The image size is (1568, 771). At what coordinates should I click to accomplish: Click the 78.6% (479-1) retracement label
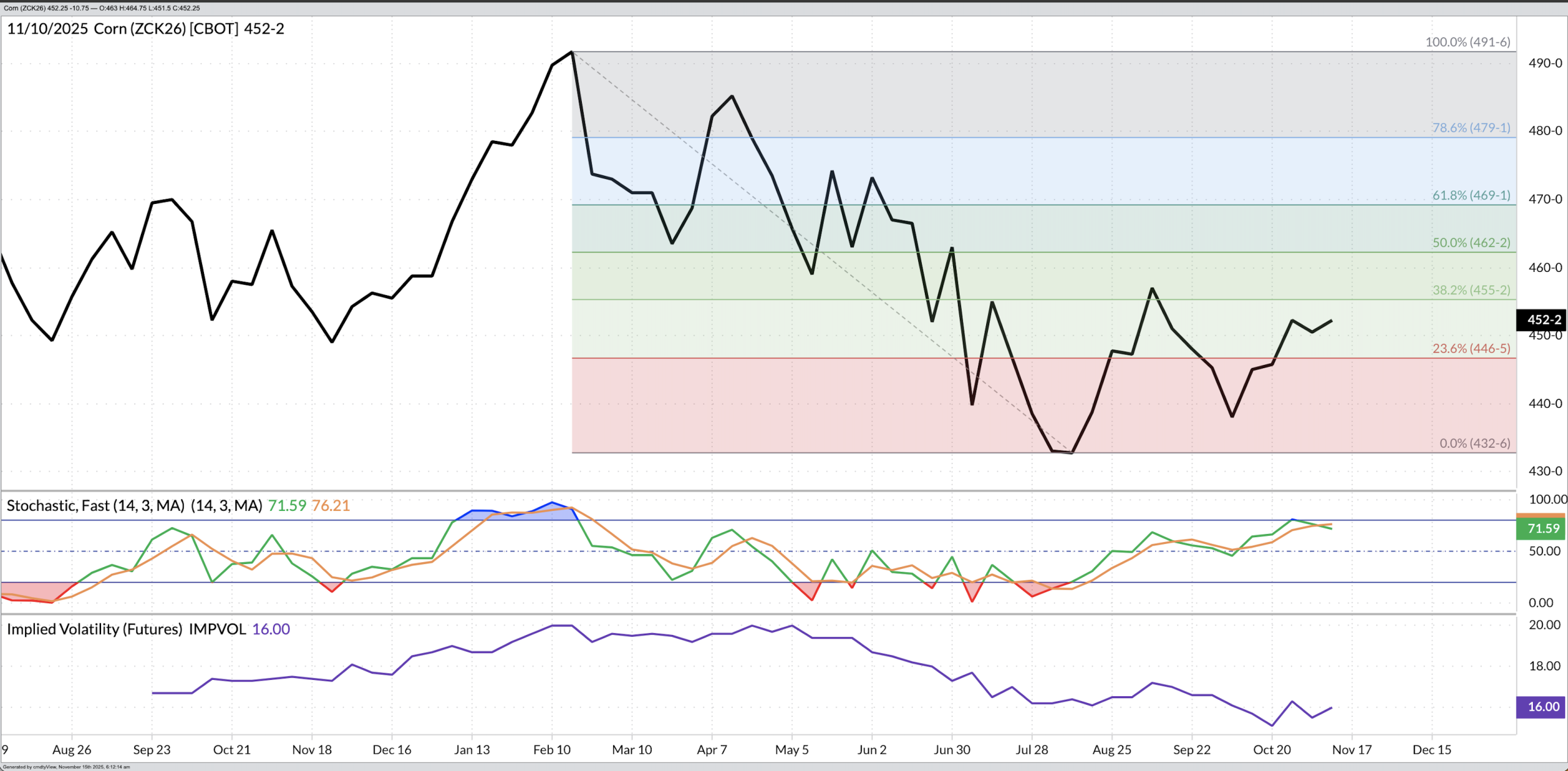pyautogui.click(x=1471, y=128)
